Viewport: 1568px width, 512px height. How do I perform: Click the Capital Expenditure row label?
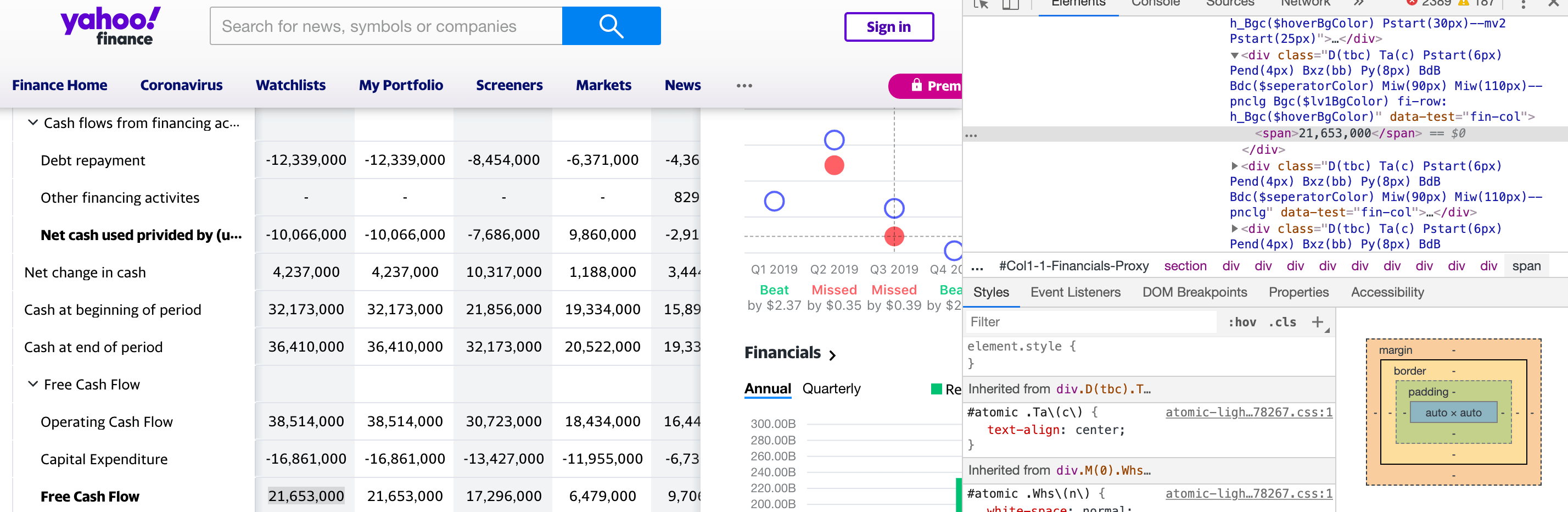point(103,460)
